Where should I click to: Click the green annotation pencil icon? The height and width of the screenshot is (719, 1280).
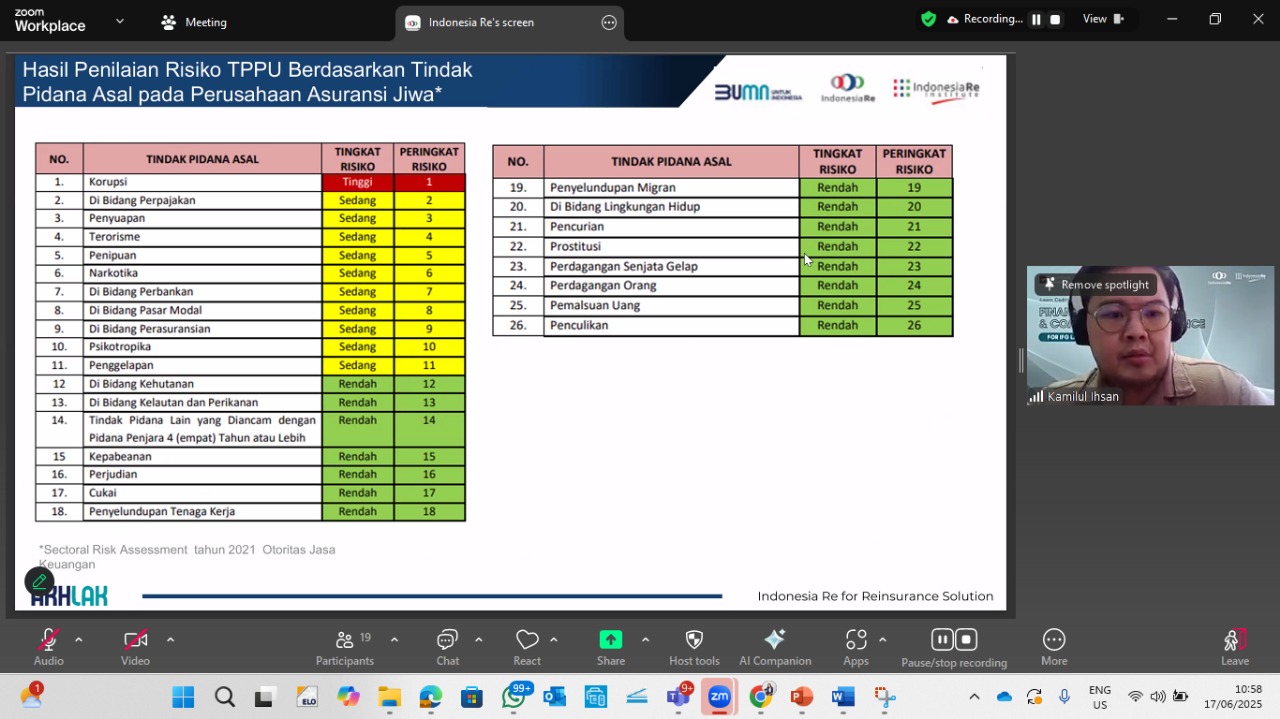[x=39, y=581]
